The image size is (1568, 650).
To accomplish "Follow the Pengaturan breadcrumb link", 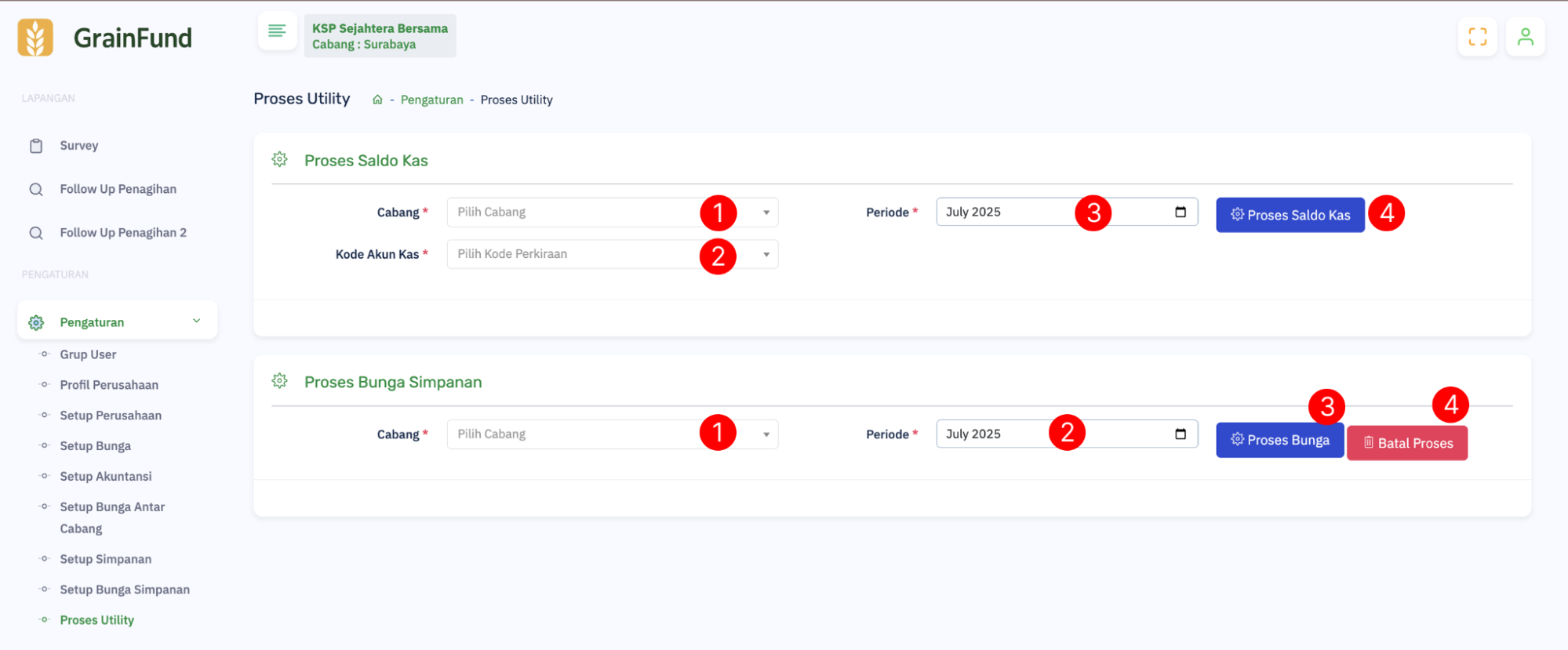I will 432,100.
